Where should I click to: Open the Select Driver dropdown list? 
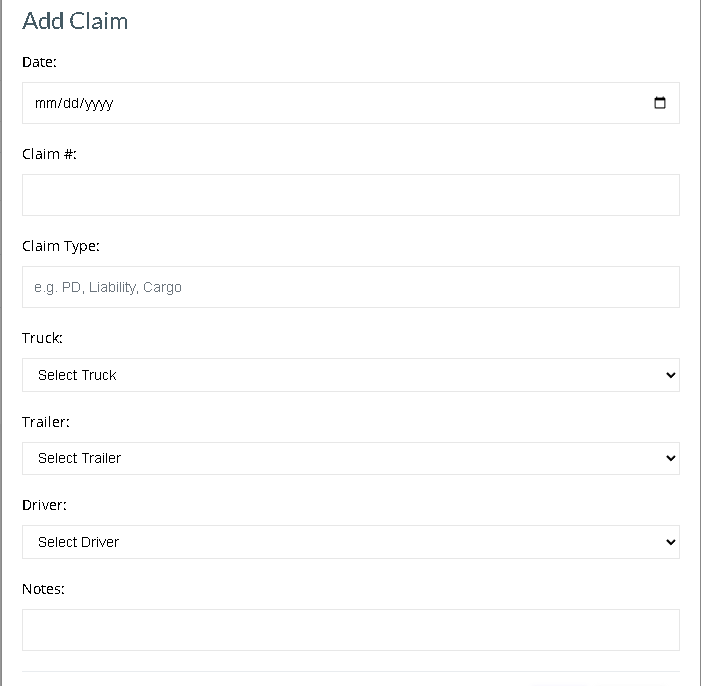tap(351, 542)
